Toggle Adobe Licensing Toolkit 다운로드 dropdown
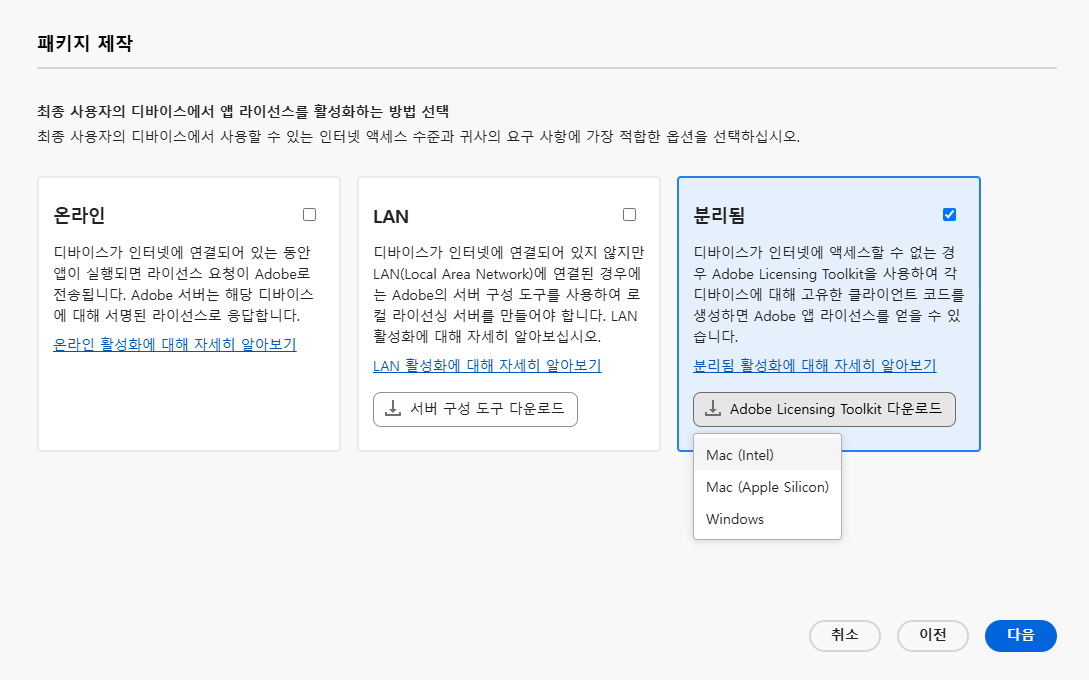This screenshot has height=680, width=1089. 824,409
